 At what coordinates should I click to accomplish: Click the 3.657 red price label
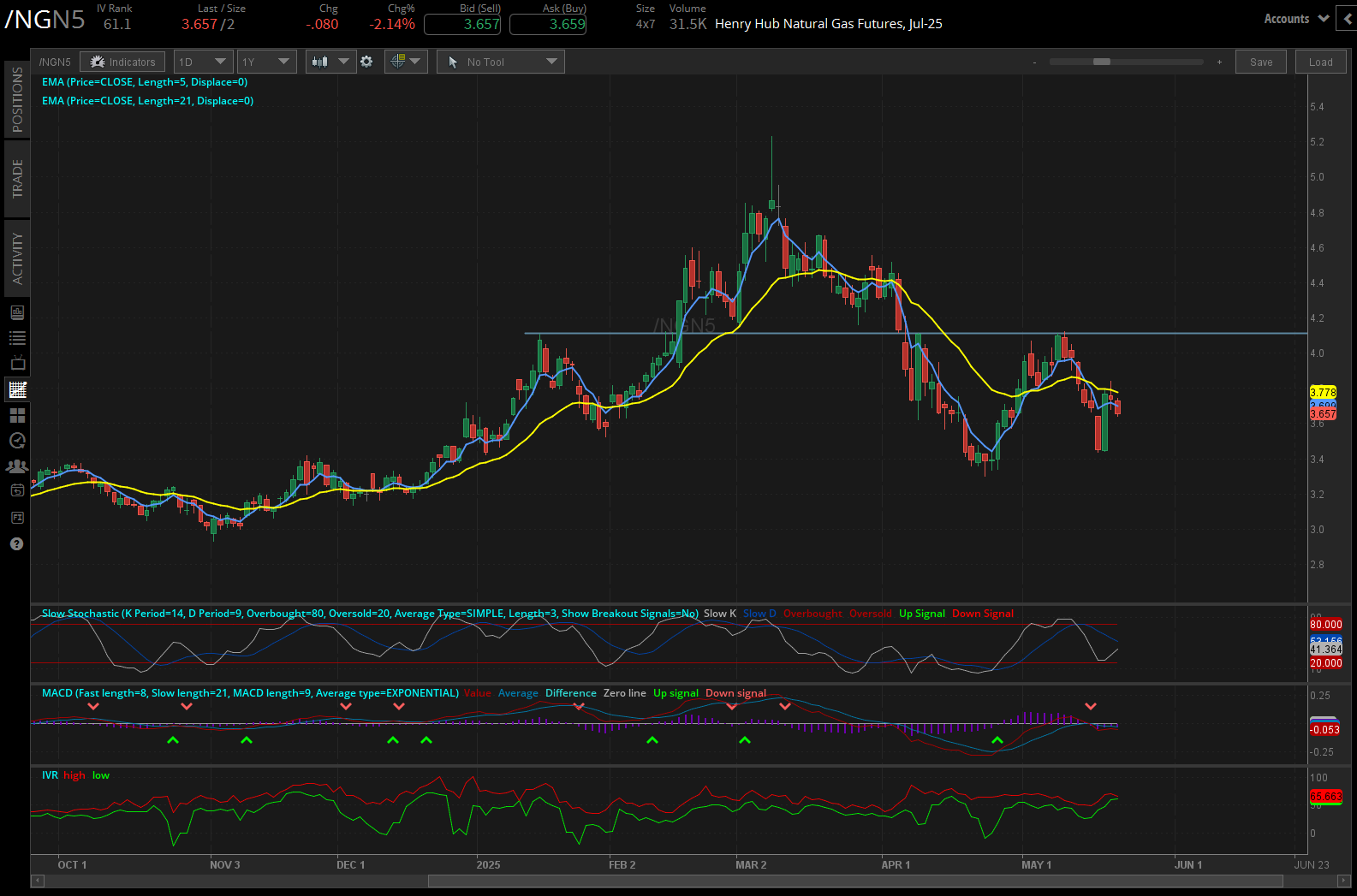coord(1323,413)
